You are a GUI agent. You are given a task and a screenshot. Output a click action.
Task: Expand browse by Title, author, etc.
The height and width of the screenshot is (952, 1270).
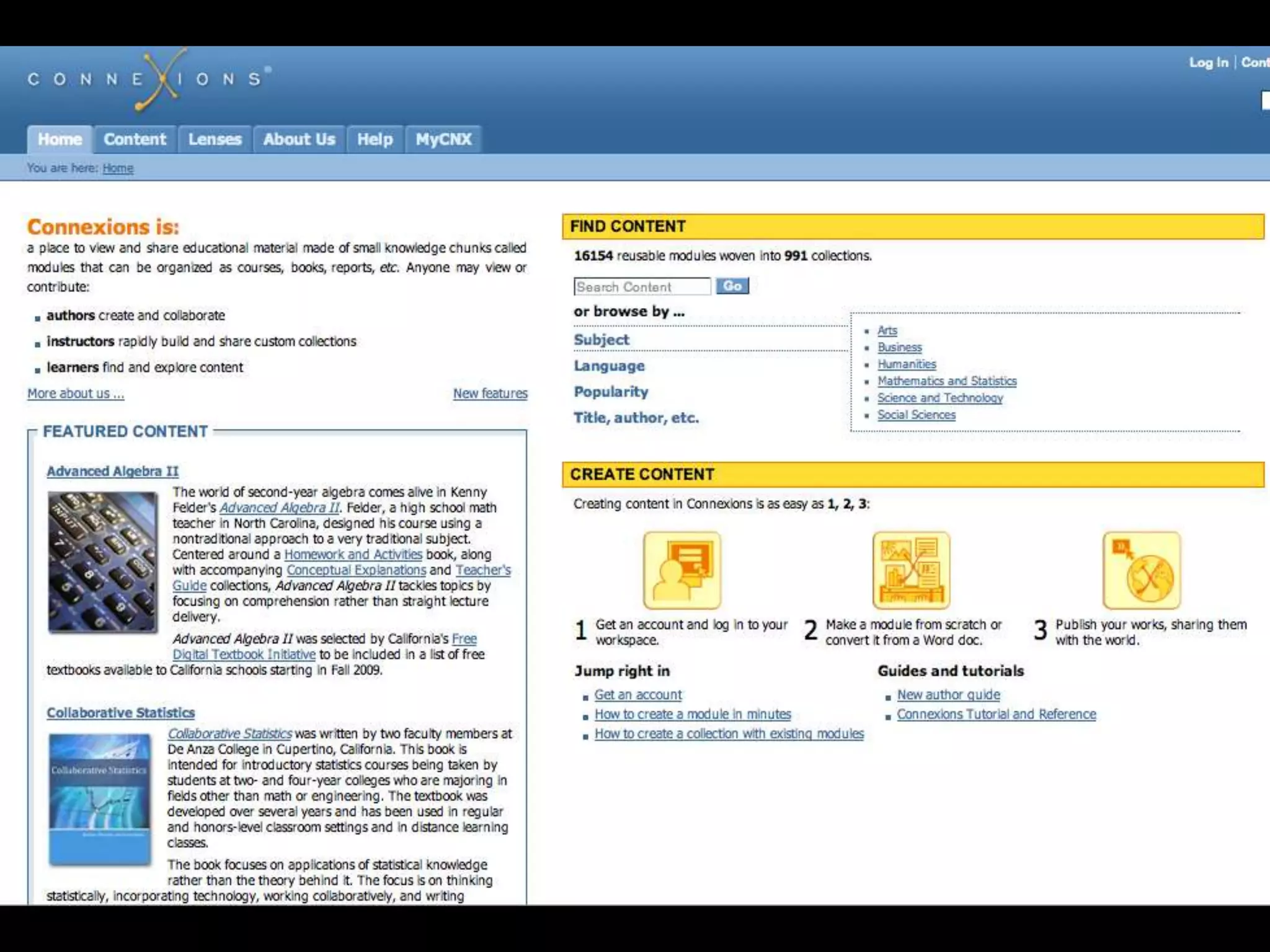click(636, 418)
